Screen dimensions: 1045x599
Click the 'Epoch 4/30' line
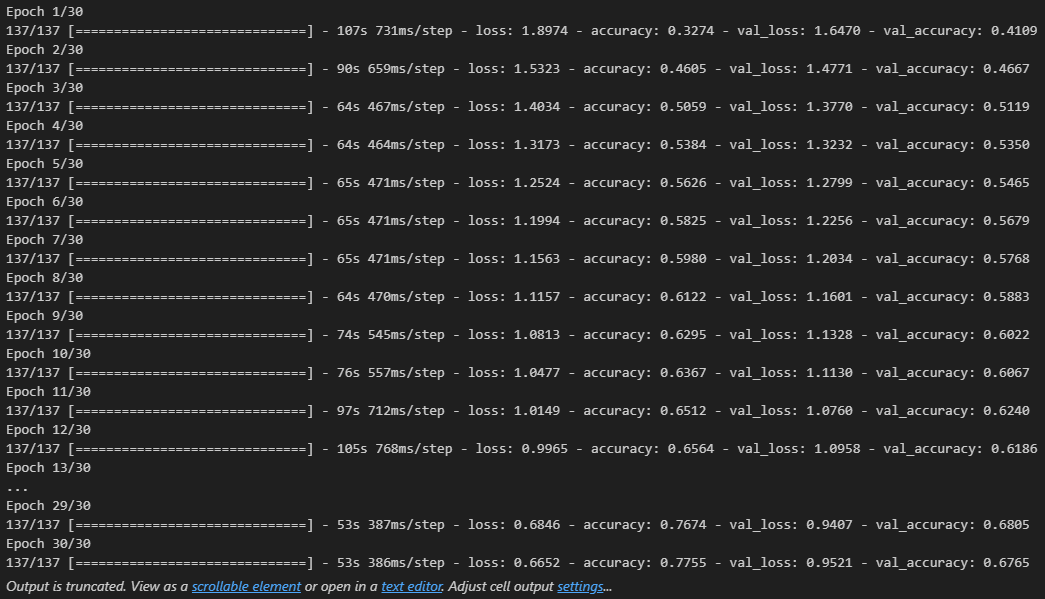45,125
